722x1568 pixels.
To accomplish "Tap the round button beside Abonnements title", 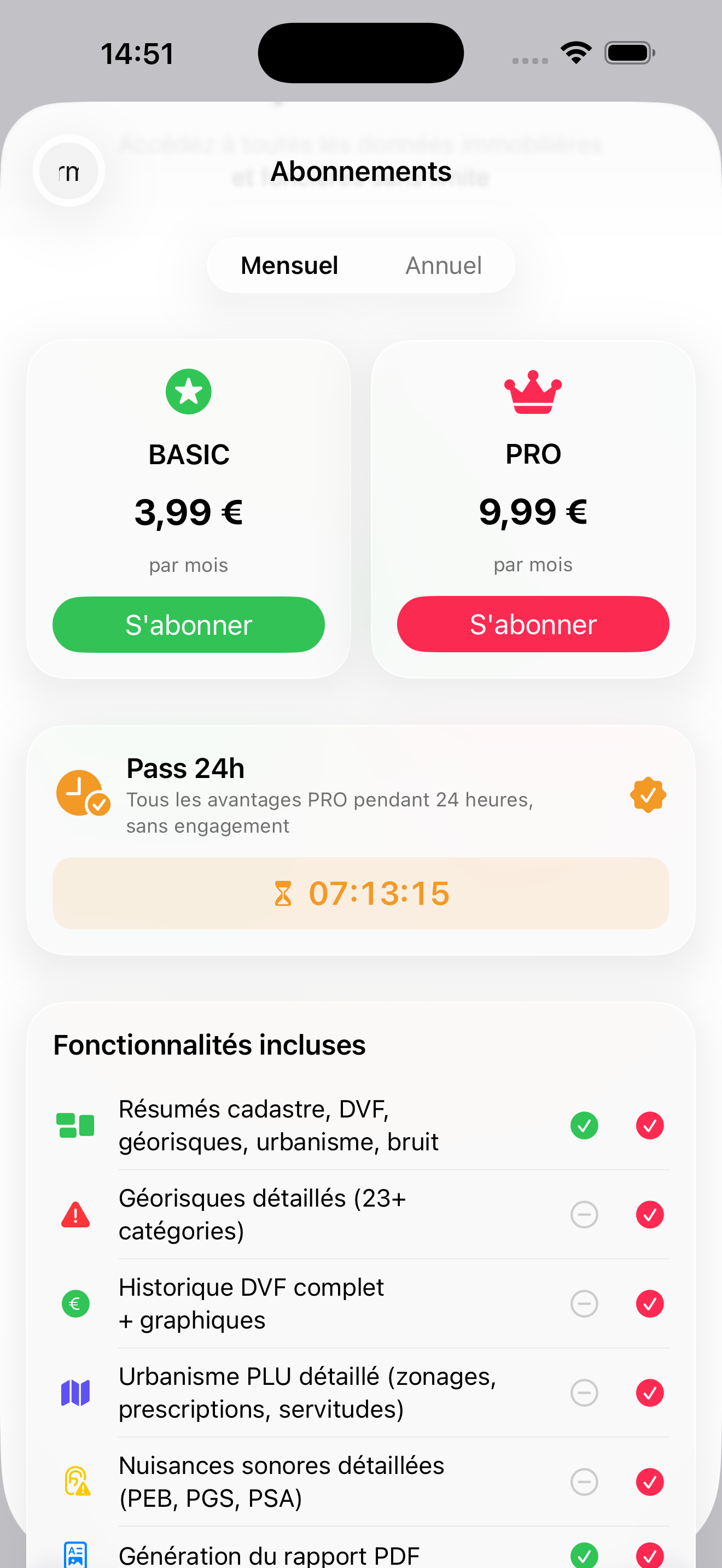I will pos(69,171).
